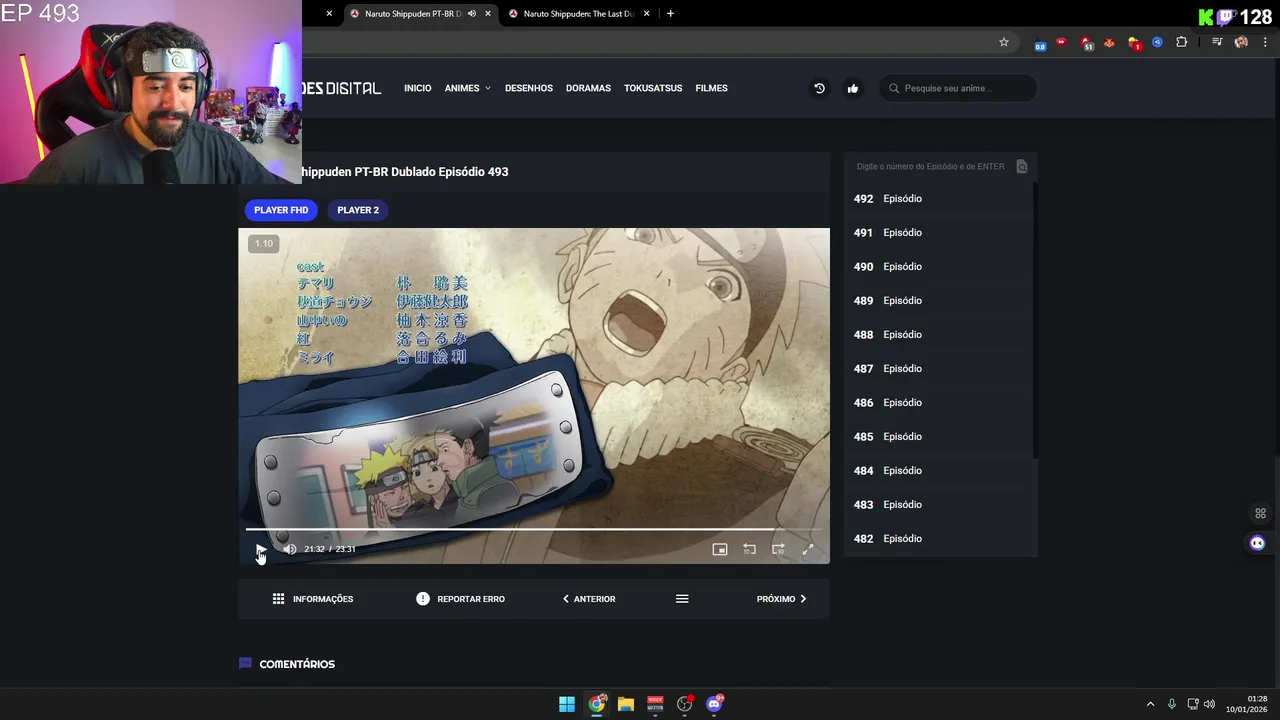Open File Explorer from taskbar
Screen dimensions: 1280x720
[x=626, y=704]
